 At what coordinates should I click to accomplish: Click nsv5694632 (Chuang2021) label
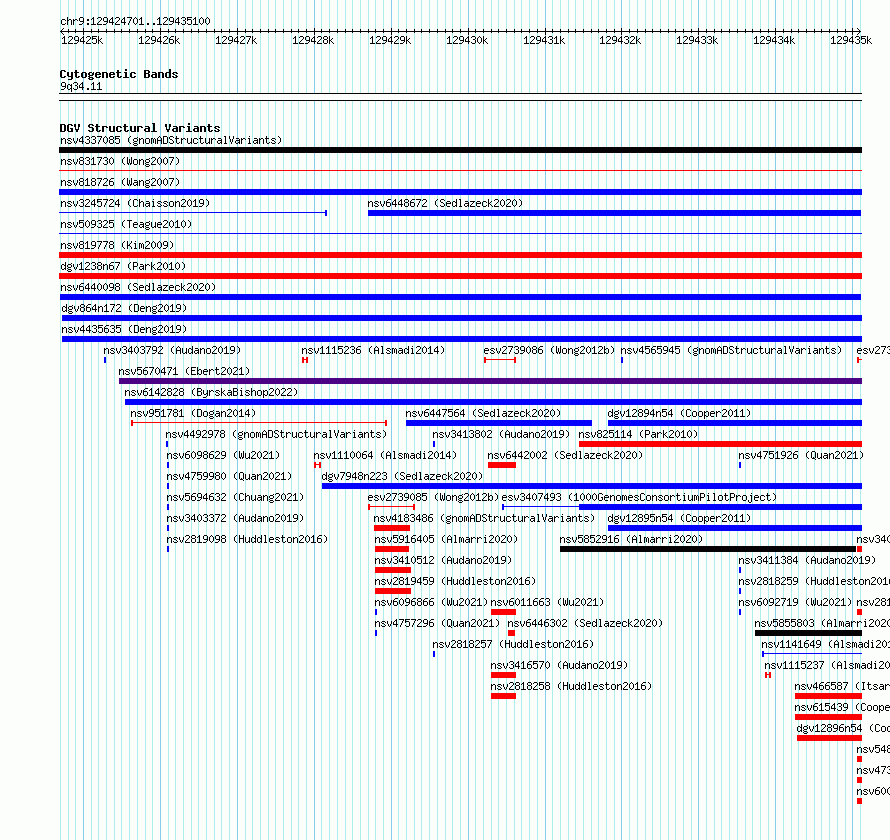(235, 497)
